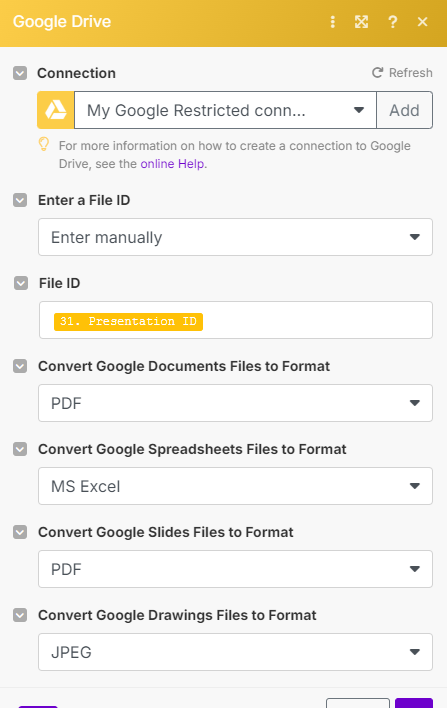Click the Add connection button
Image resolution: width=447 pixels, height=708 pixels.
[405, 110]
